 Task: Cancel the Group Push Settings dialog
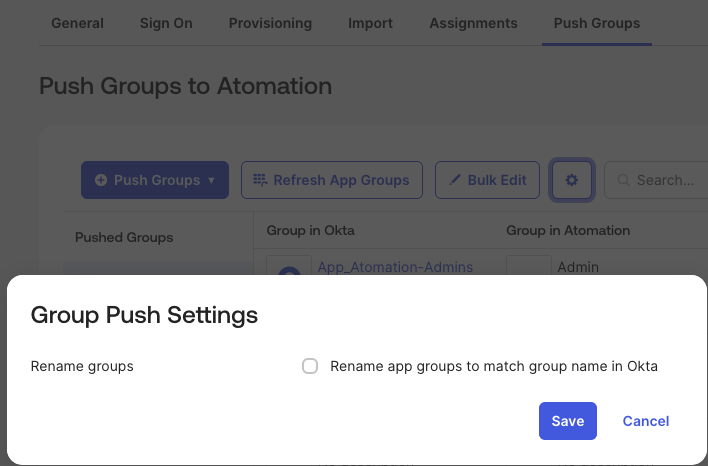tap(646, 421)
